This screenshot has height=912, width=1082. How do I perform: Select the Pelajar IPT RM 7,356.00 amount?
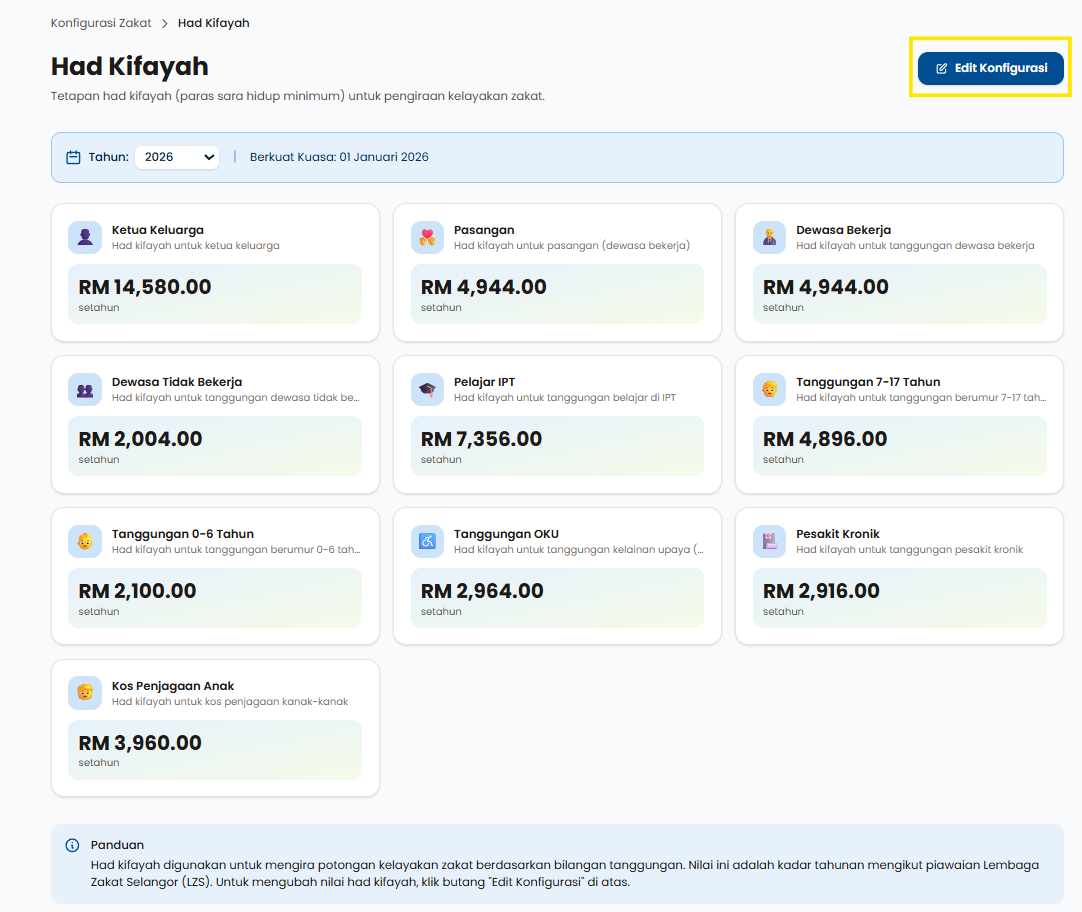[481, 439]
